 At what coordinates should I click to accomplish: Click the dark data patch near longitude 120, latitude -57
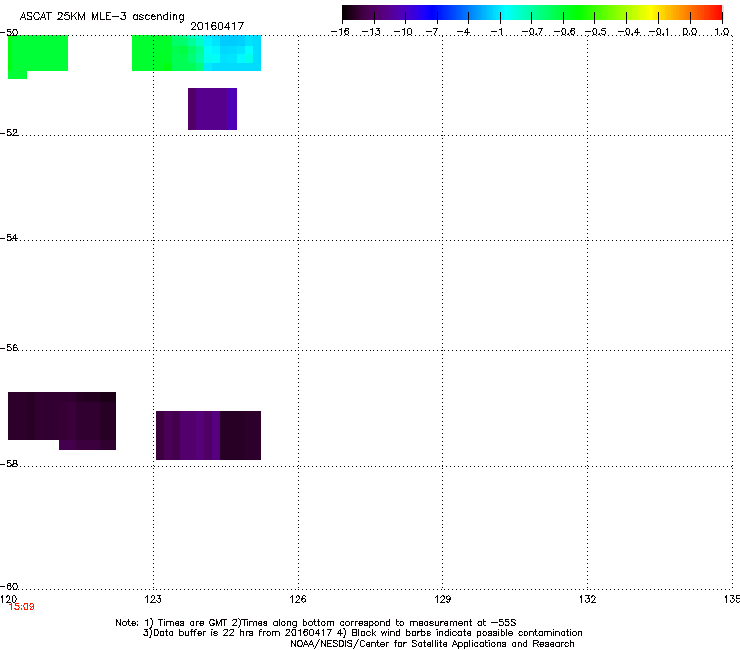click(62, 421)
